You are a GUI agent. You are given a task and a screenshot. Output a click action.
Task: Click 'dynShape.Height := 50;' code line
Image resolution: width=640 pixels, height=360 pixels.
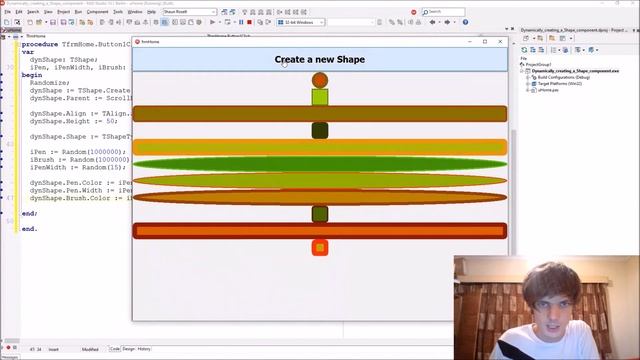pyautogui.click(x=73, y=121)
